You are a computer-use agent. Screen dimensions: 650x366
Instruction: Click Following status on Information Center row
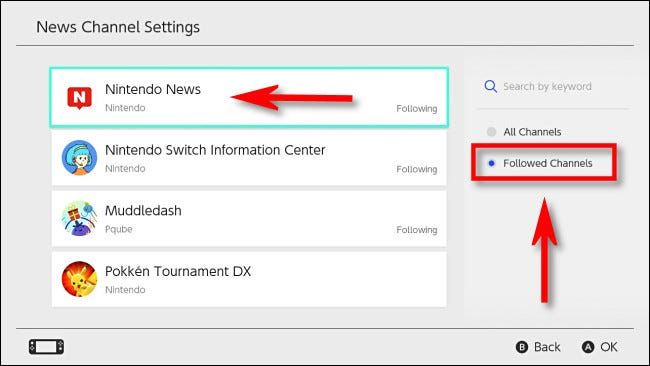pos(417,169)
